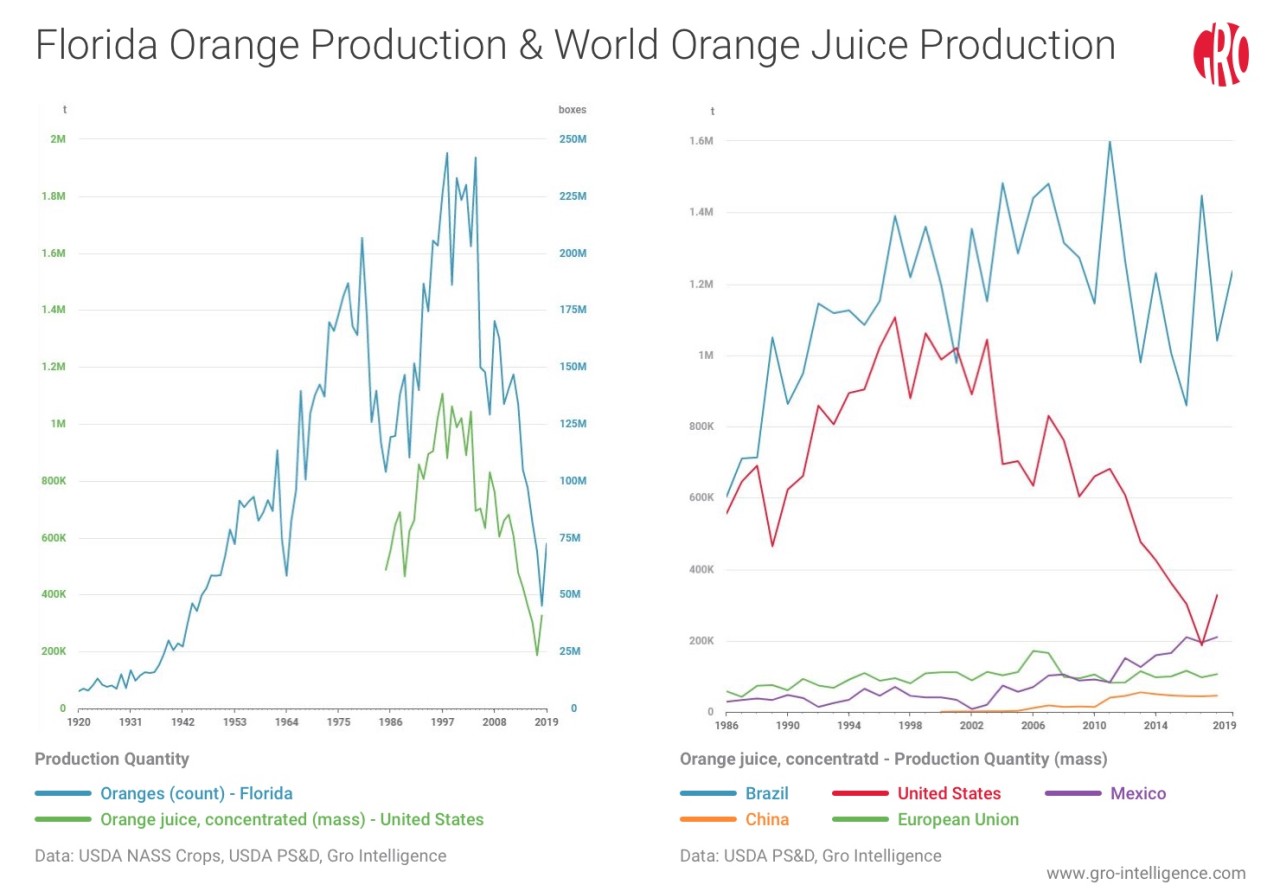Click the '100M' right axis value
This screenshot has width=1280, height=891.
coord(572,481)
